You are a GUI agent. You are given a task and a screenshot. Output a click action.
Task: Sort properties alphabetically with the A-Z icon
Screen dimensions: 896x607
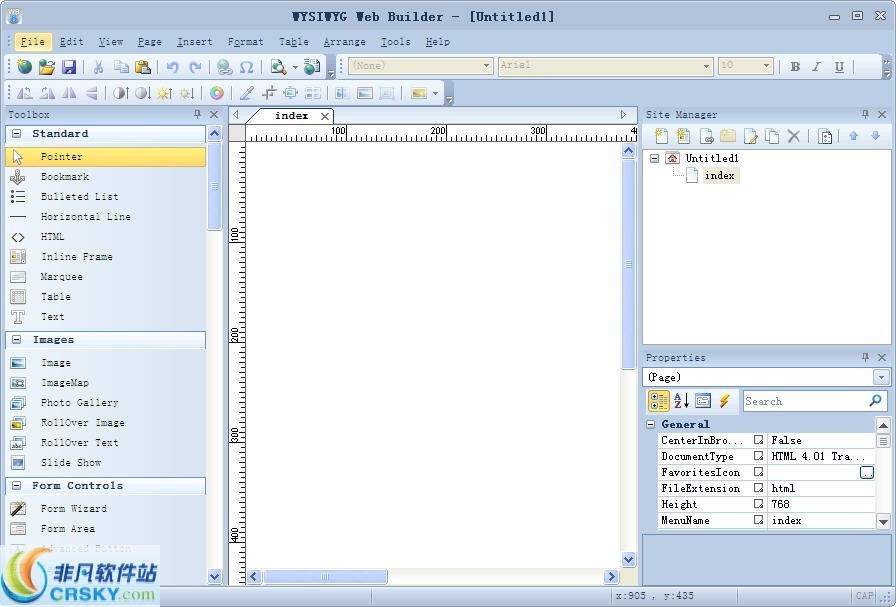(681, 401)
